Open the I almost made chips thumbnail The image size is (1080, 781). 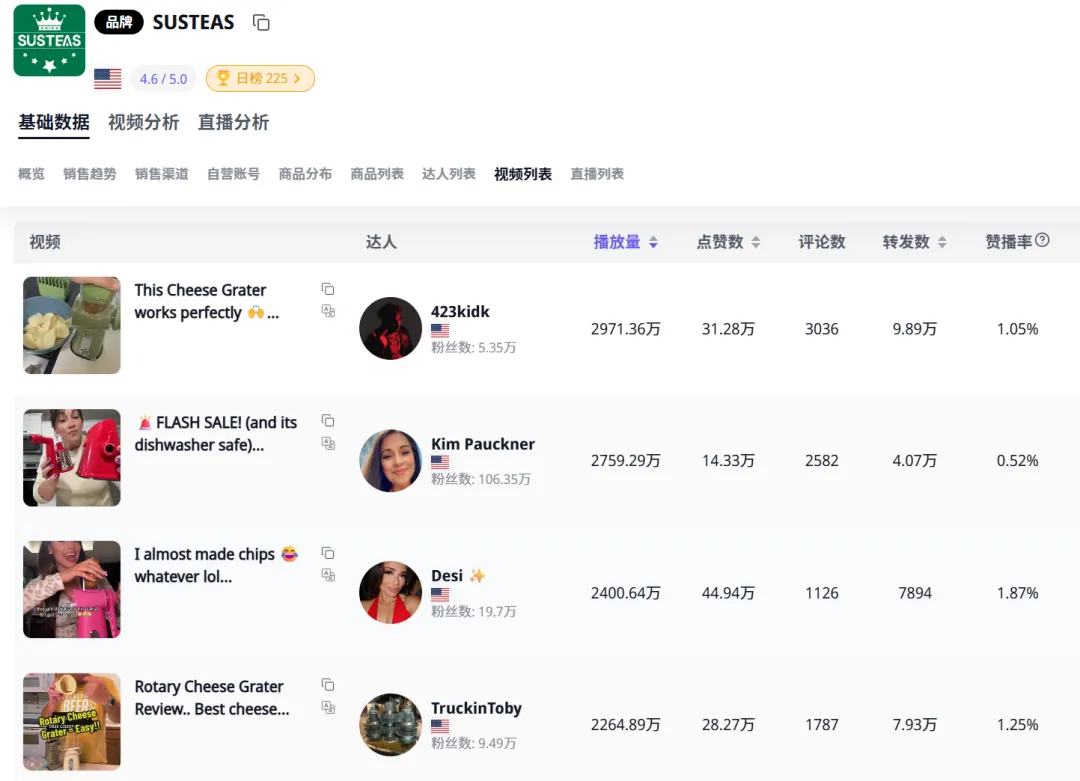click(x=72, y=590)
